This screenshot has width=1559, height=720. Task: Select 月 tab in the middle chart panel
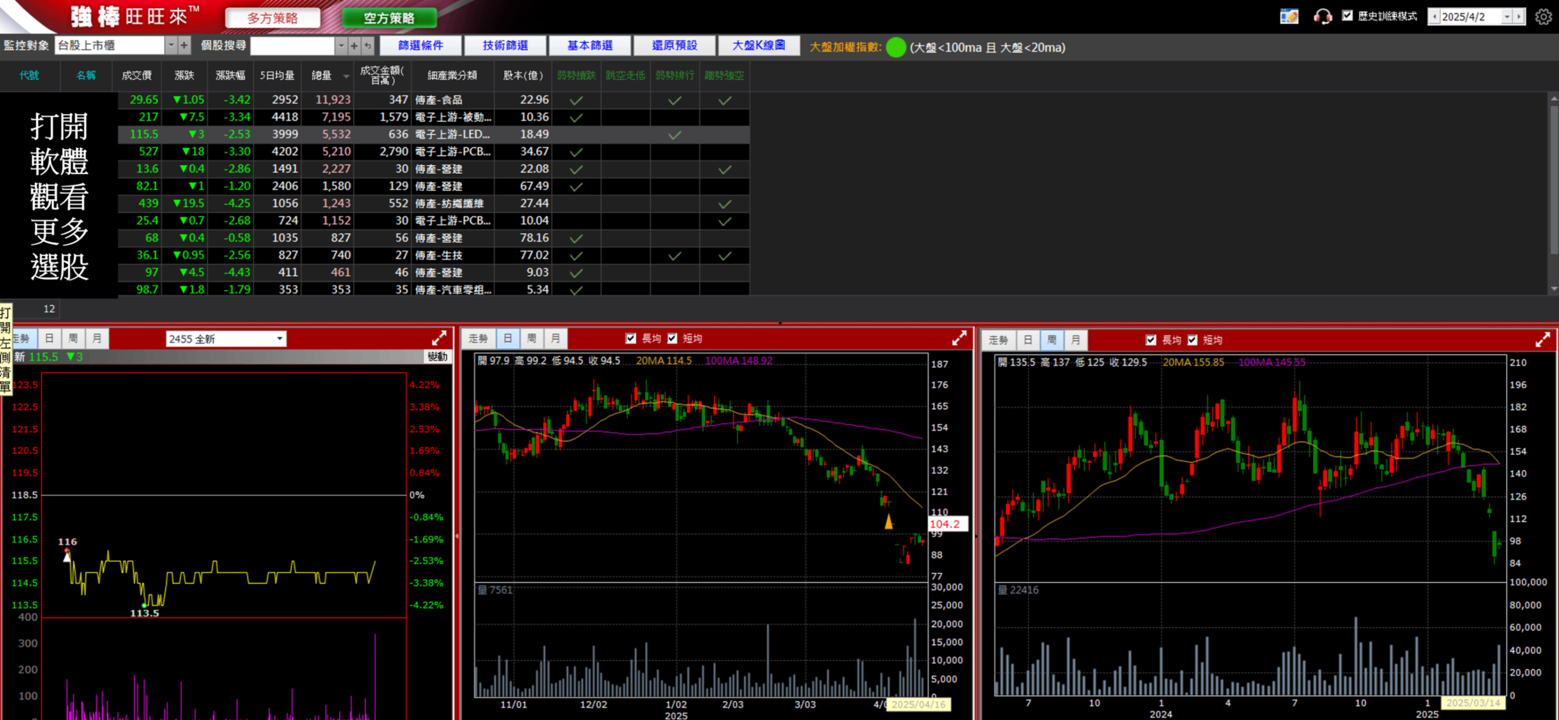click(555, 339)
